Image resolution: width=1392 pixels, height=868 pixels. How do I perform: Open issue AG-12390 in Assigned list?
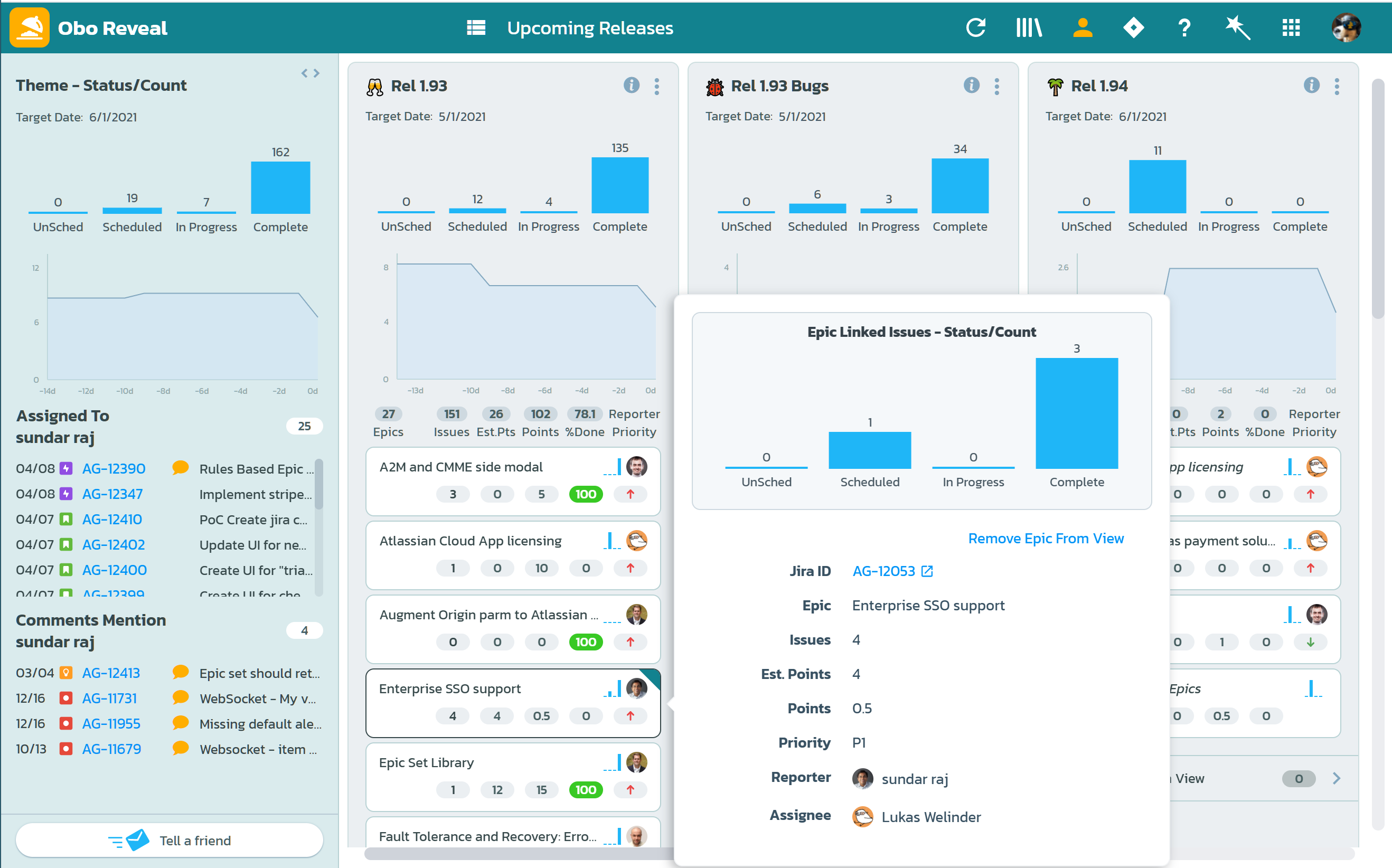click(x=114, y=468)
